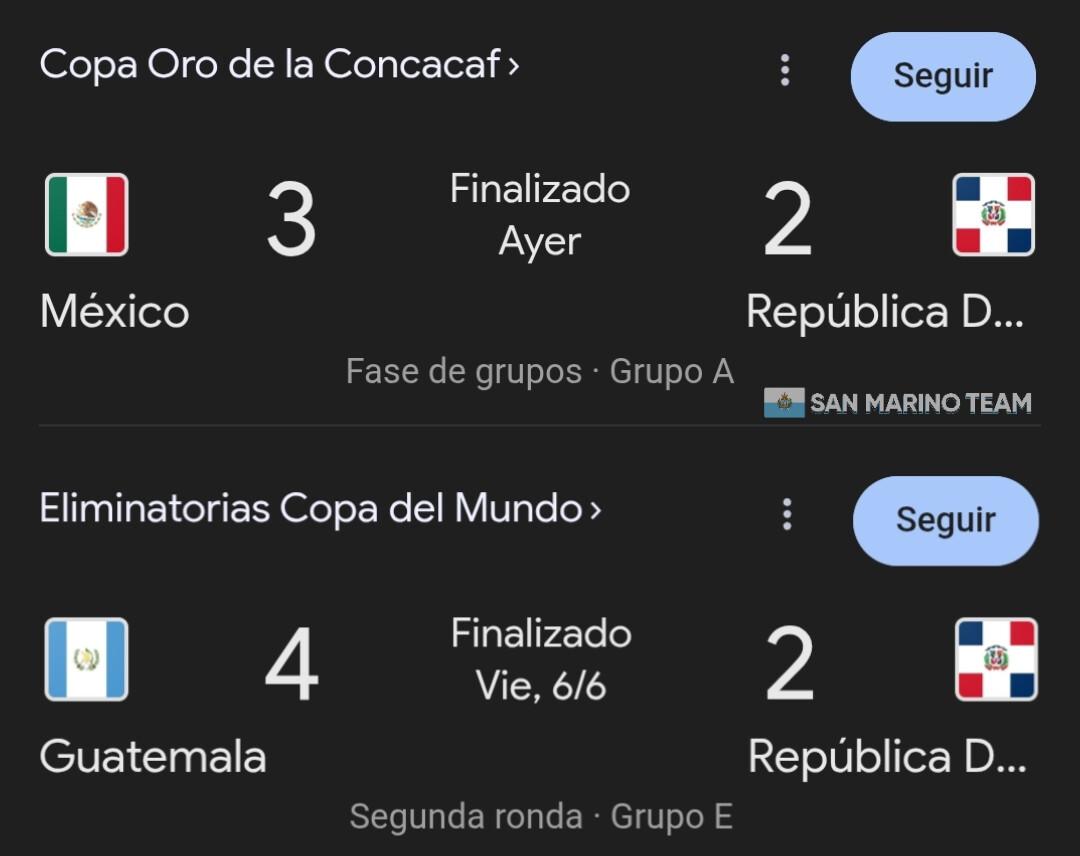Open three-dot menu for Copa Oro

[785, 70]
